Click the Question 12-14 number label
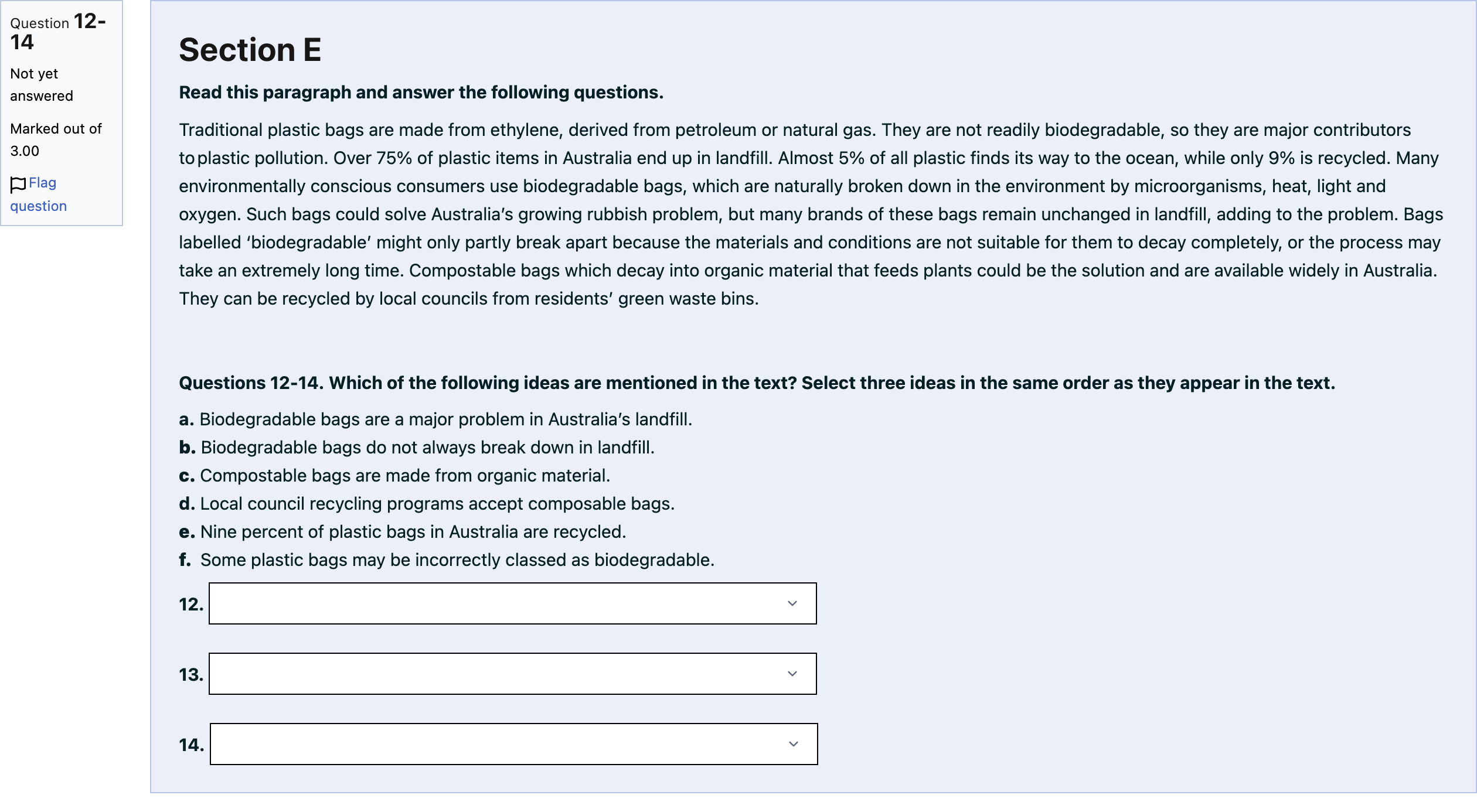Viewport: 1477px width, 812px height. click(x=58, y=32)
